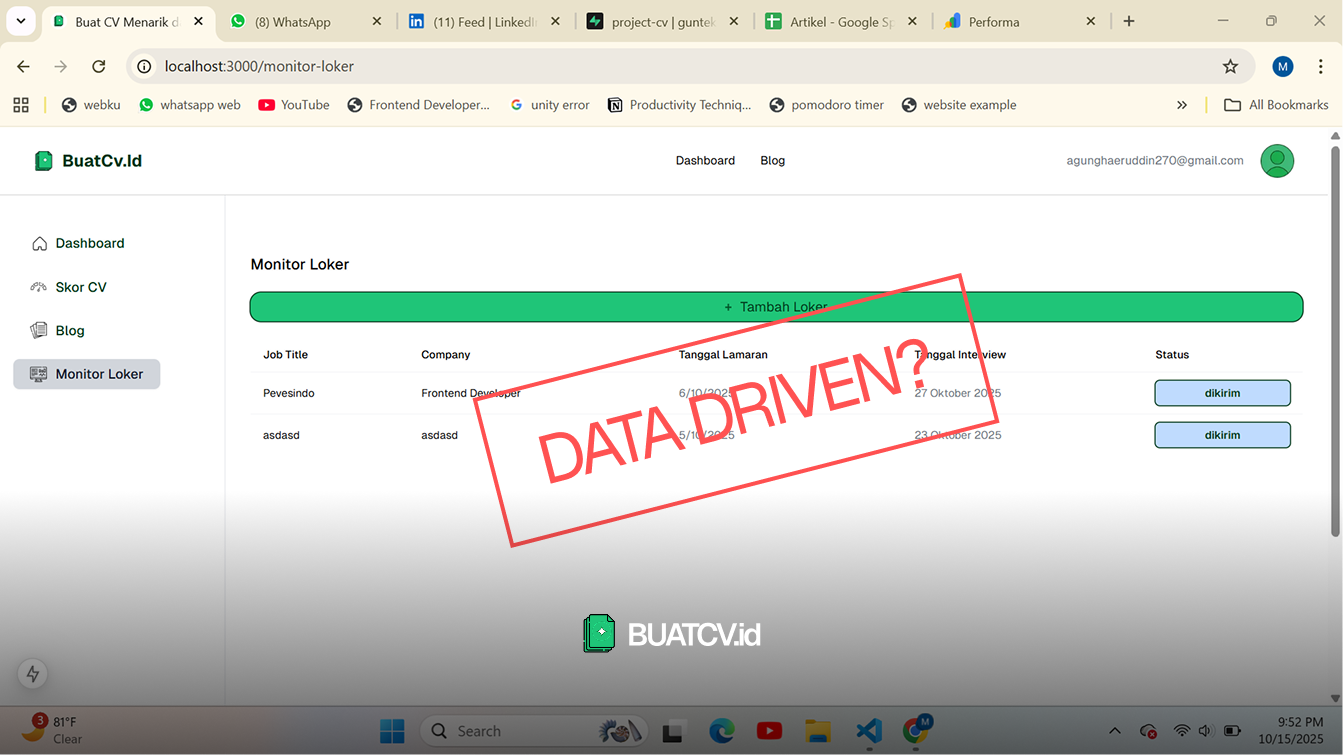1343x755 pixels.
Task: Open the YouTube bookmark
Action: coord(294,105)
